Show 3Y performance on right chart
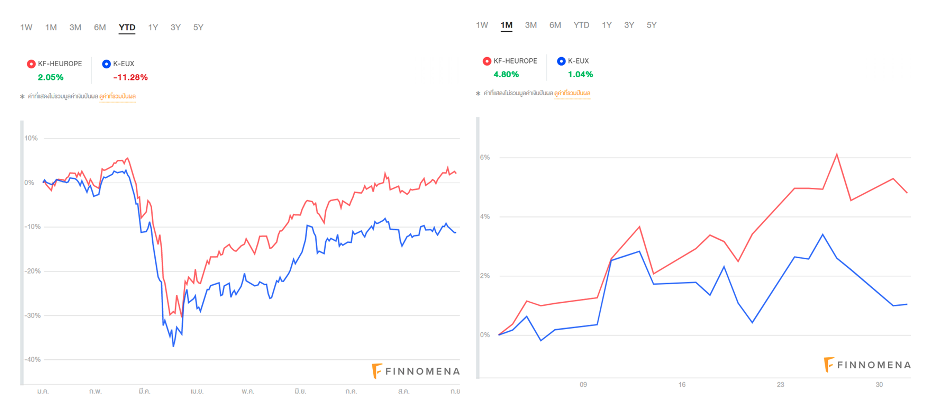The width and height of the screenshot is (952, 403). tap(629, 25)
